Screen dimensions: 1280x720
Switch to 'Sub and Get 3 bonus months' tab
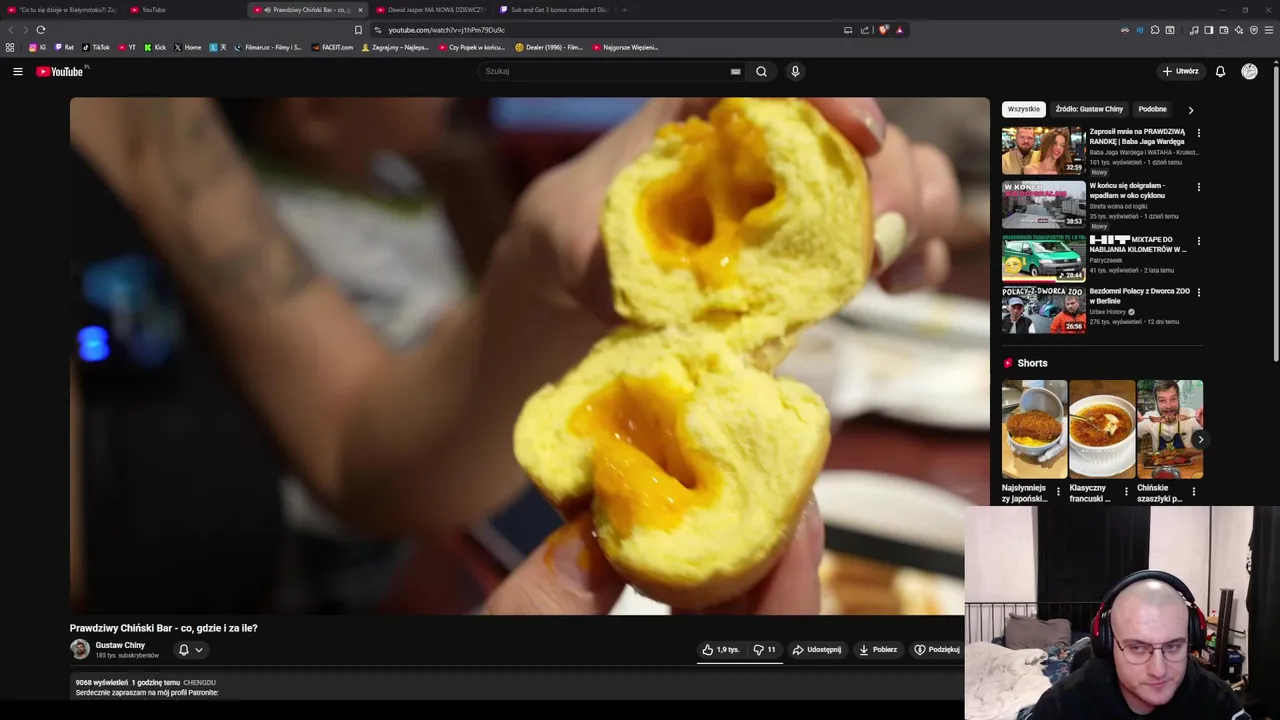(555, 10)
